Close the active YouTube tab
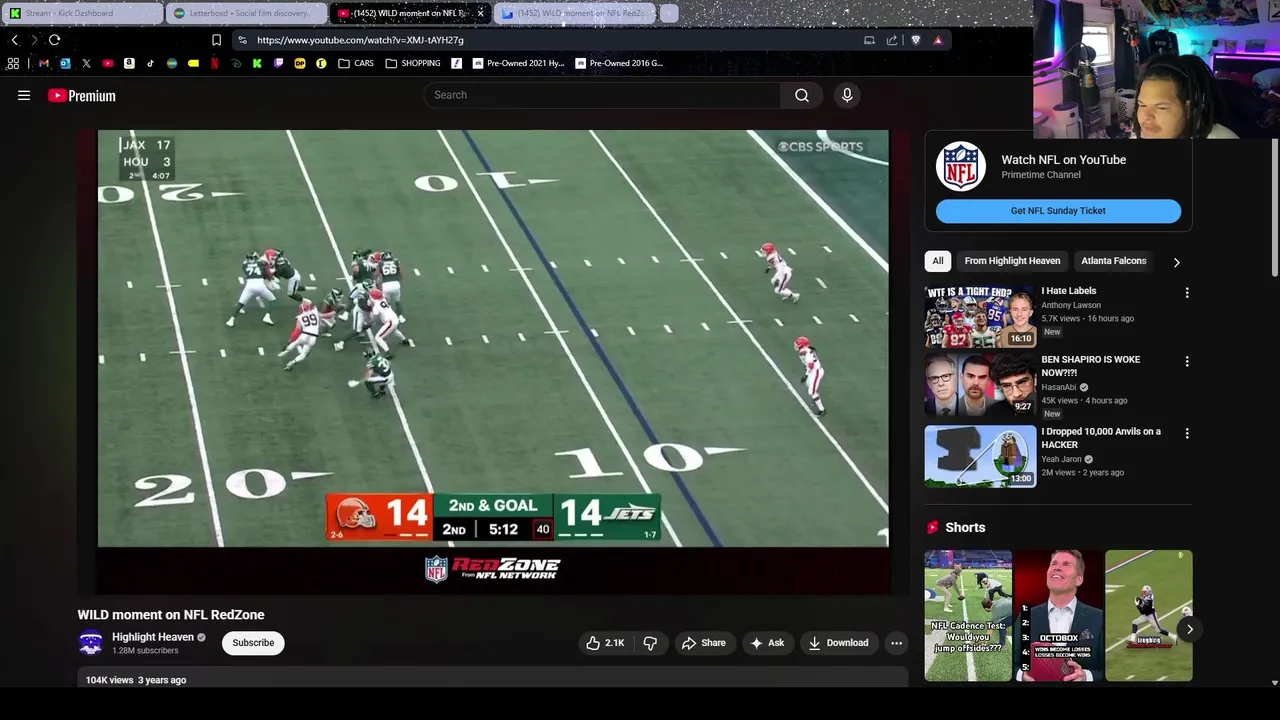 480,13
